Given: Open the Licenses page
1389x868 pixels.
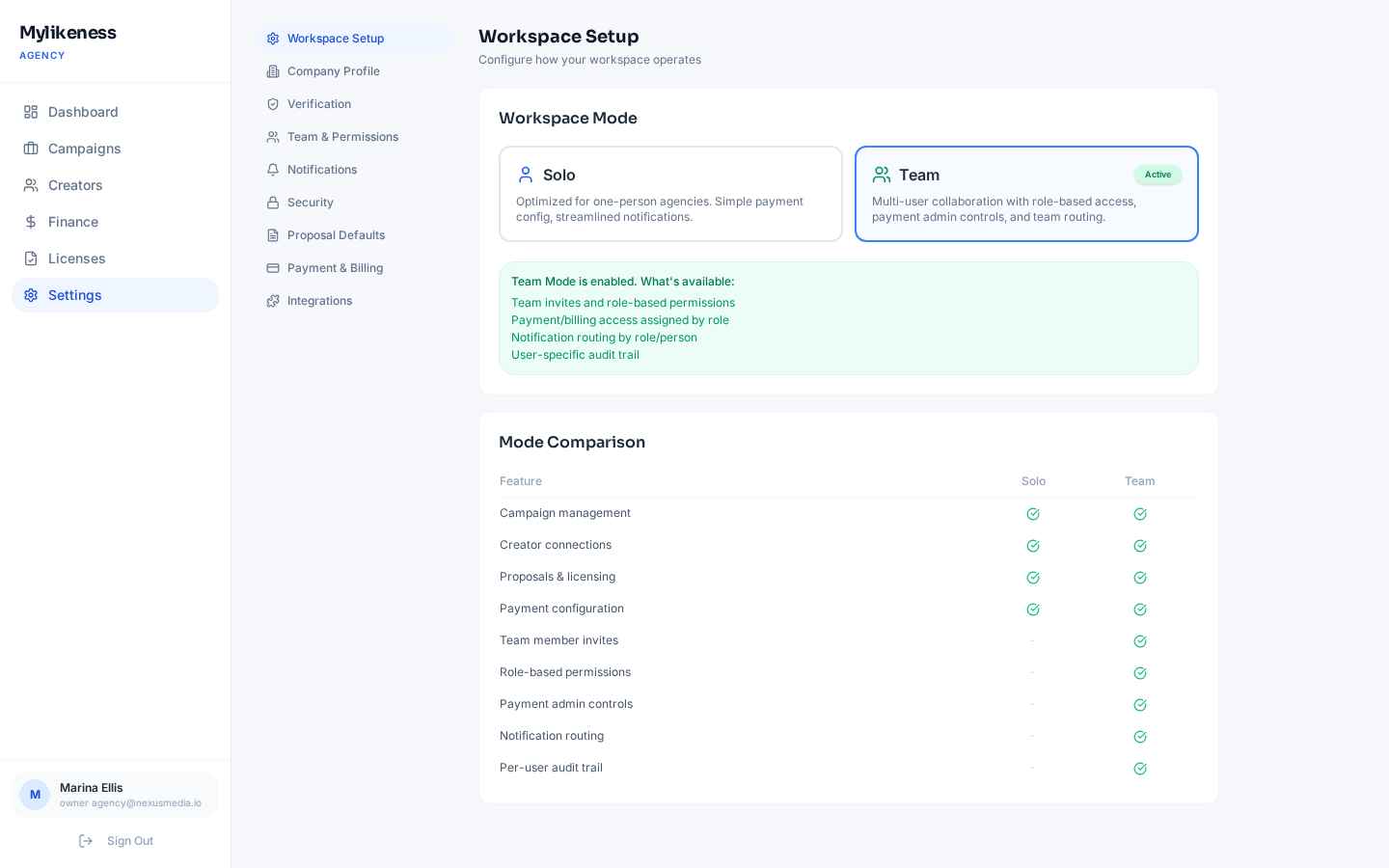Looking at the screenshot, I should 115,258.
